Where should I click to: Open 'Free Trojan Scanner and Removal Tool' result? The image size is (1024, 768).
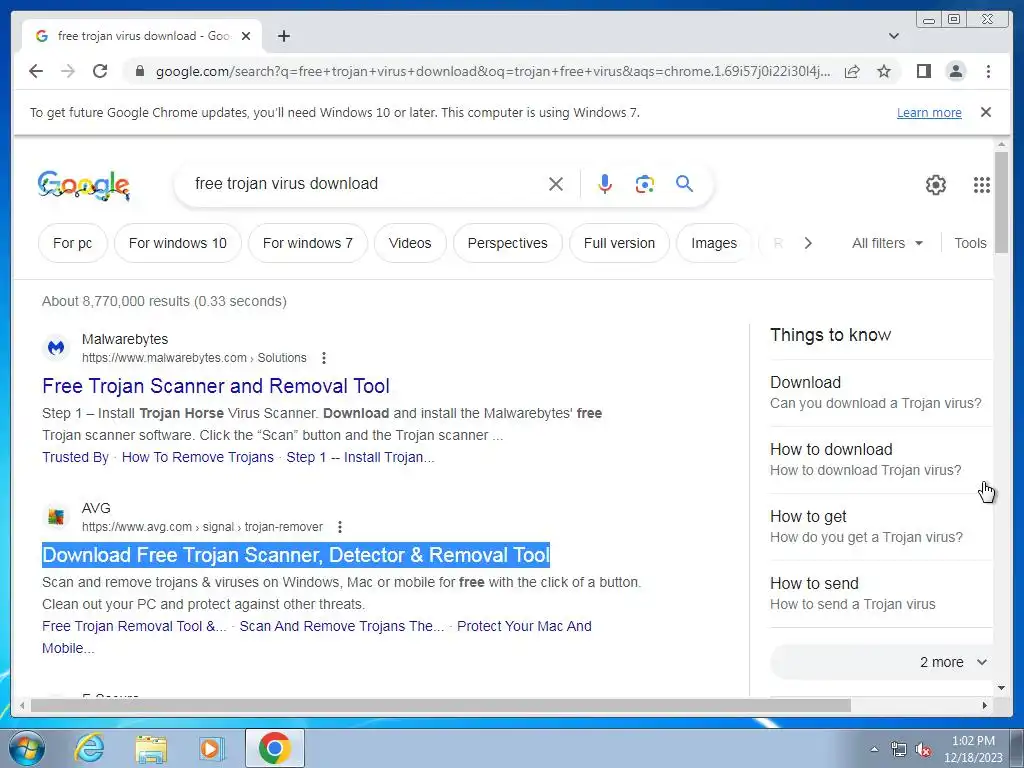[x=216, y=386]
